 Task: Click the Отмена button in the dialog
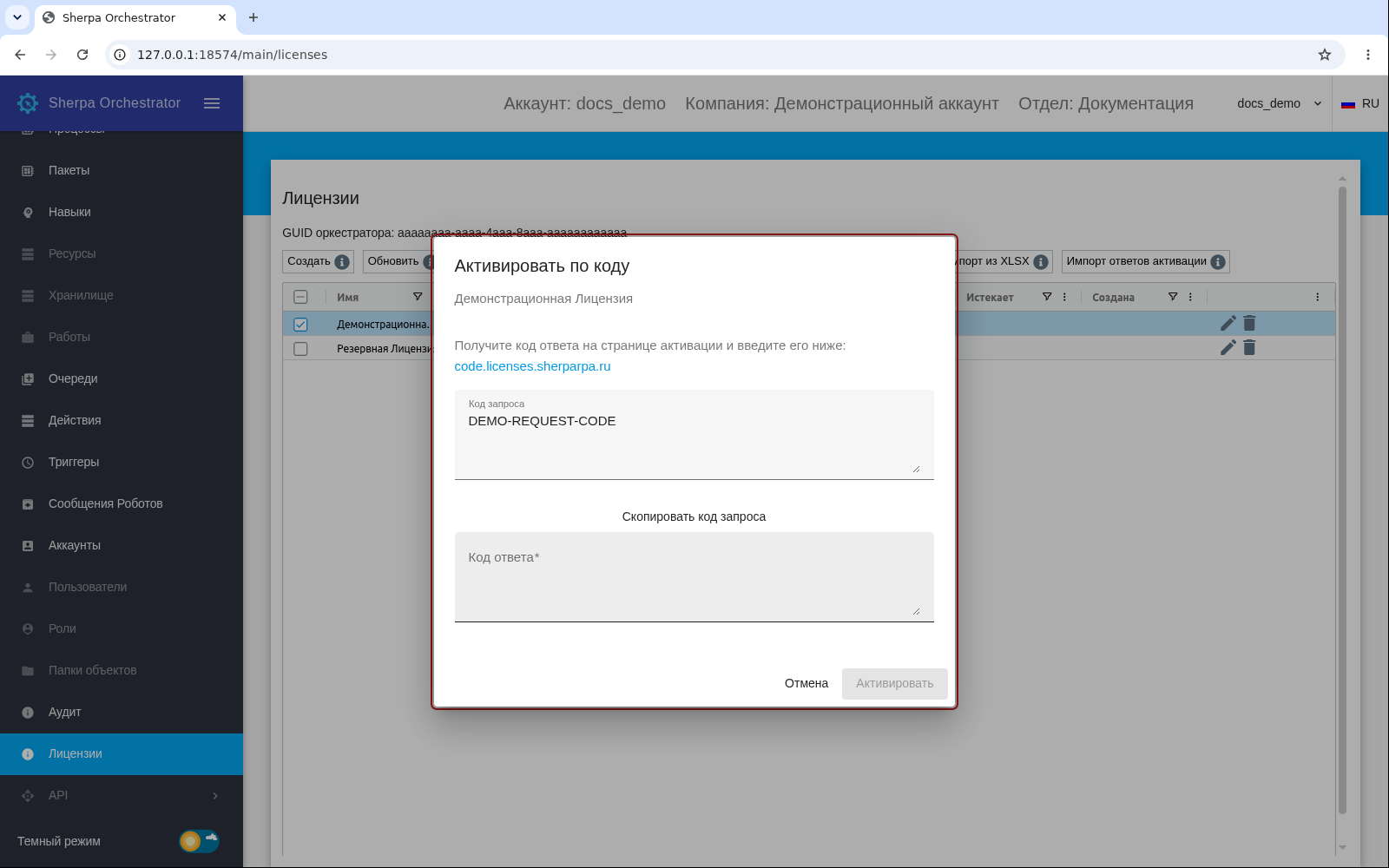click(806, 684)
